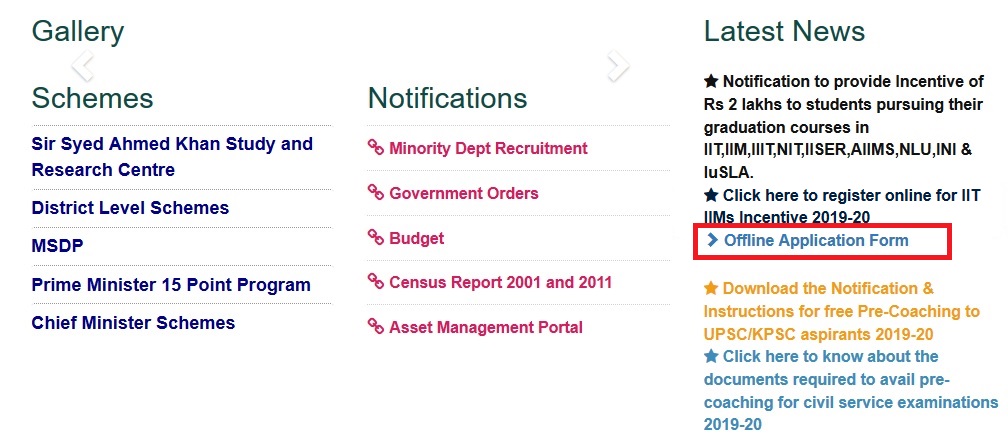Viewport: 1008px width, 434px height.
Task: Click the gallery next arrow
Action: click(618, 66)
